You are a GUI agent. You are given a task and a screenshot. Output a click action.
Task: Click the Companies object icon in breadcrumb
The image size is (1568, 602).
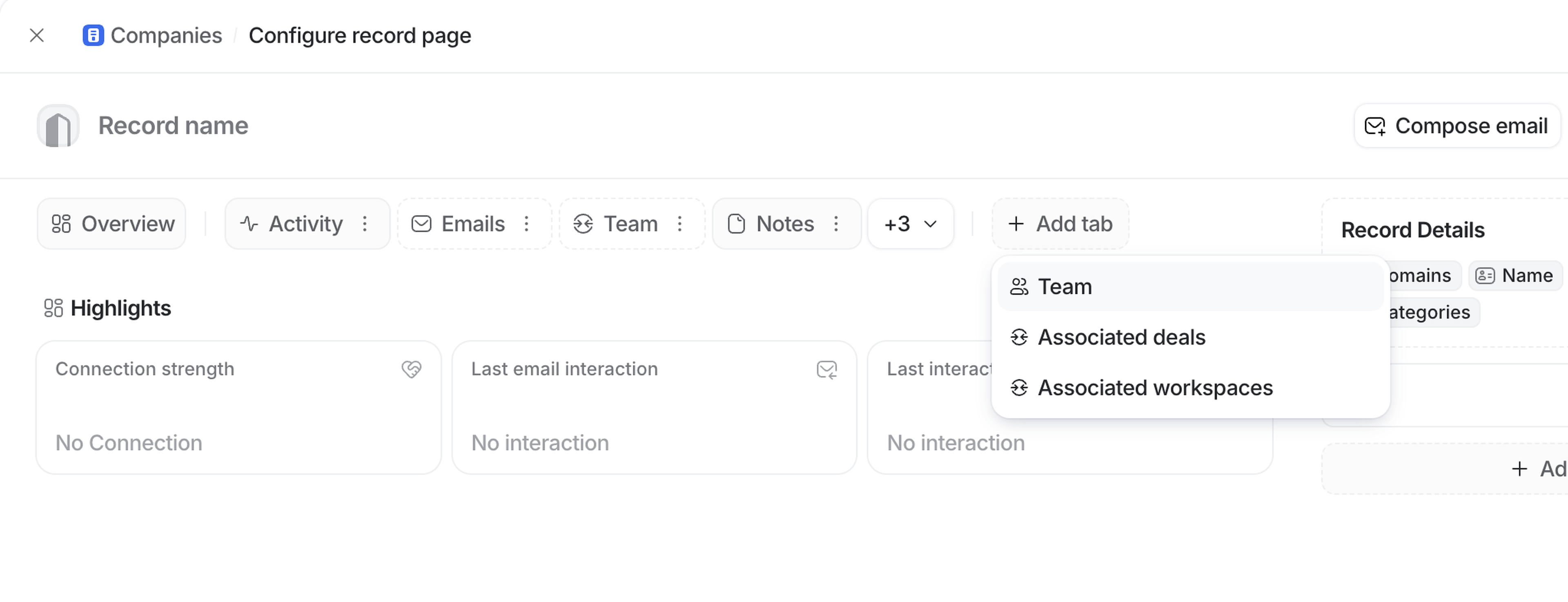tap(93, 36)
